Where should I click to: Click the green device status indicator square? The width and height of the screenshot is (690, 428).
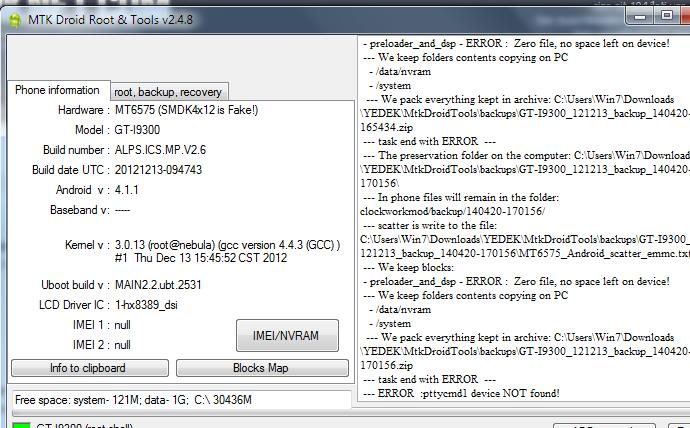click(x=21, y=425)
